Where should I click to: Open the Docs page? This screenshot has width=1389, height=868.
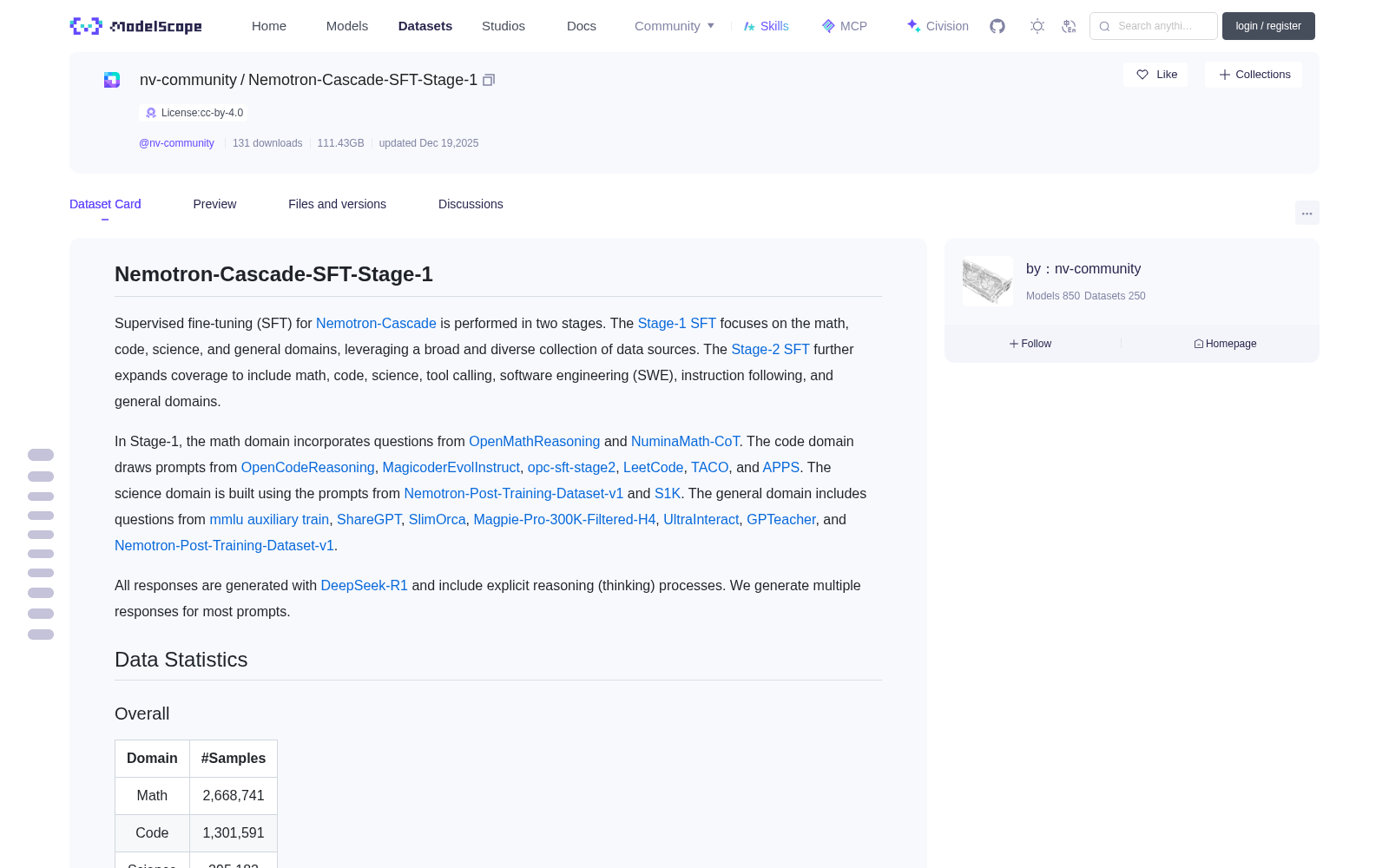(582, 26)
